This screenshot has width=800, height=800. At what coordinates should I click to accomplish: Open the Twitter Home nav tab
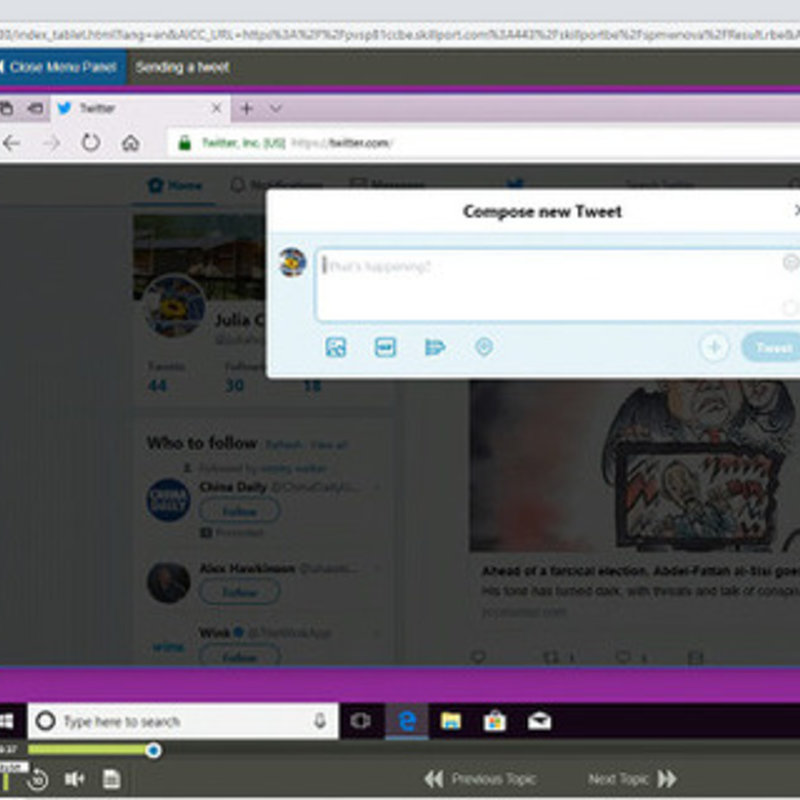pos(174,186)
